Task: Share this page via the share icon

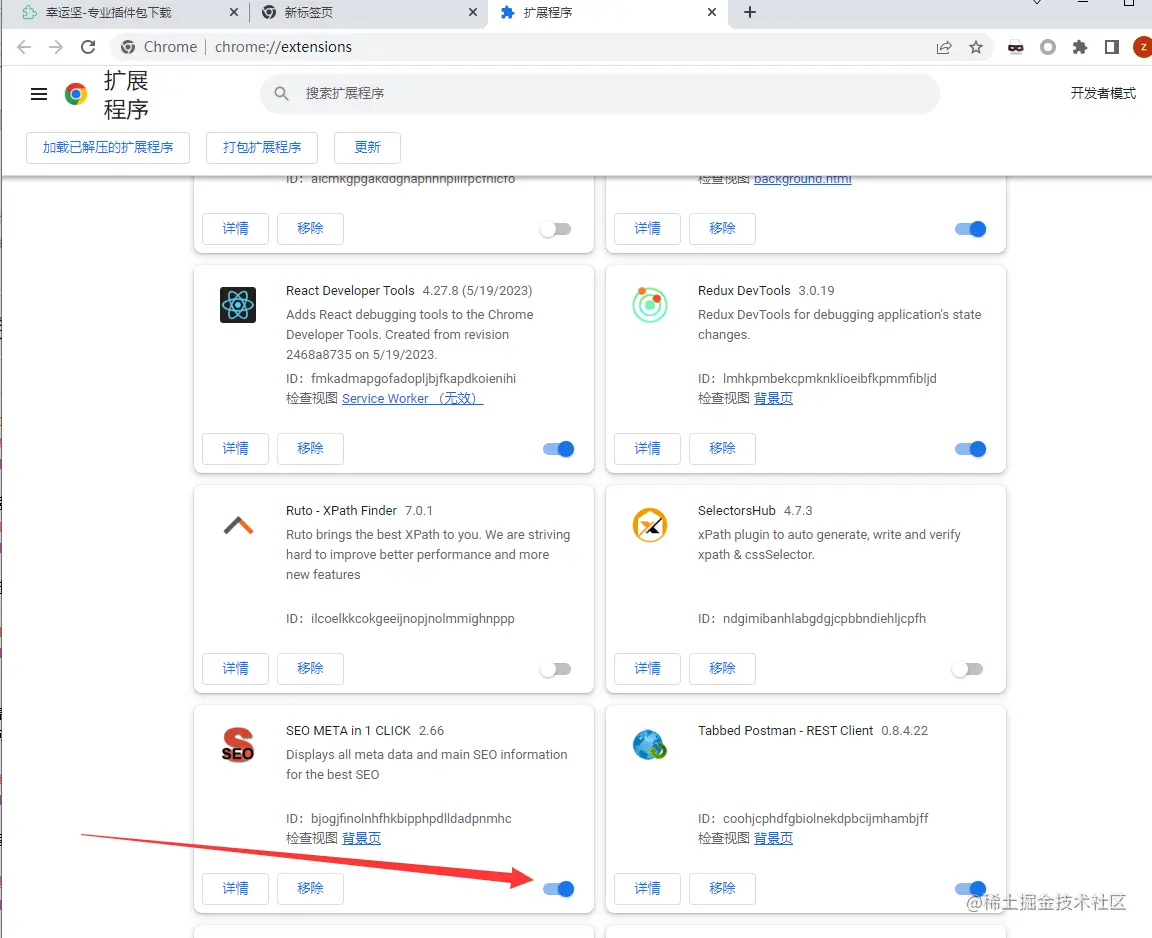Action: point(944,47)
